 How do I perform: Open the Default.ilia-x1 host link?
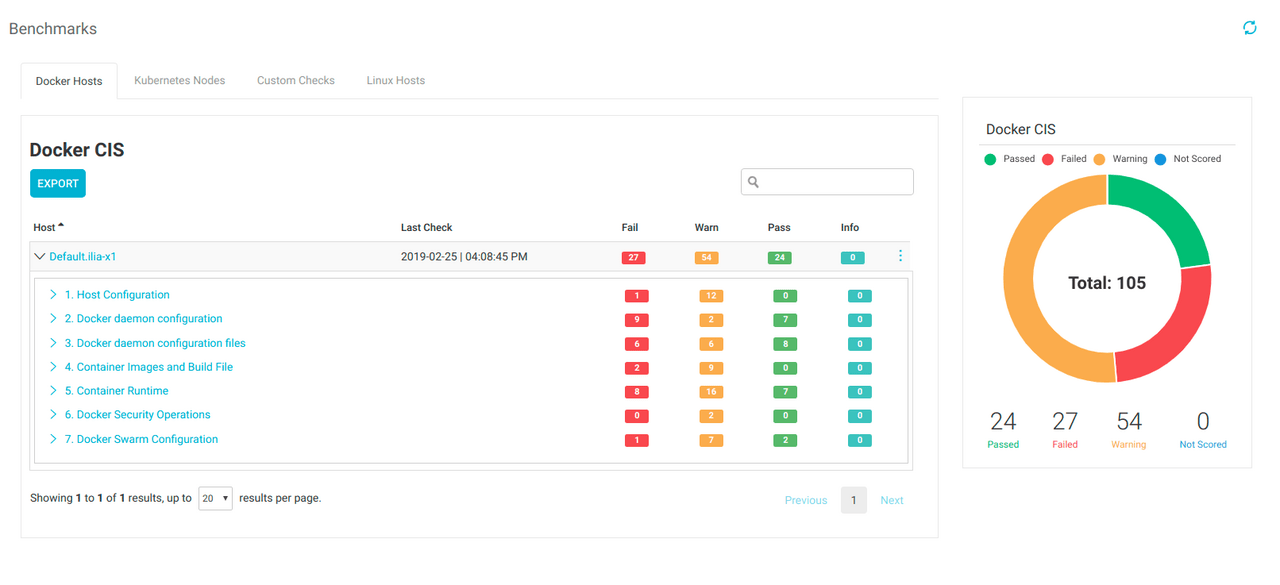pyautogui.click(x=83, y=257)
